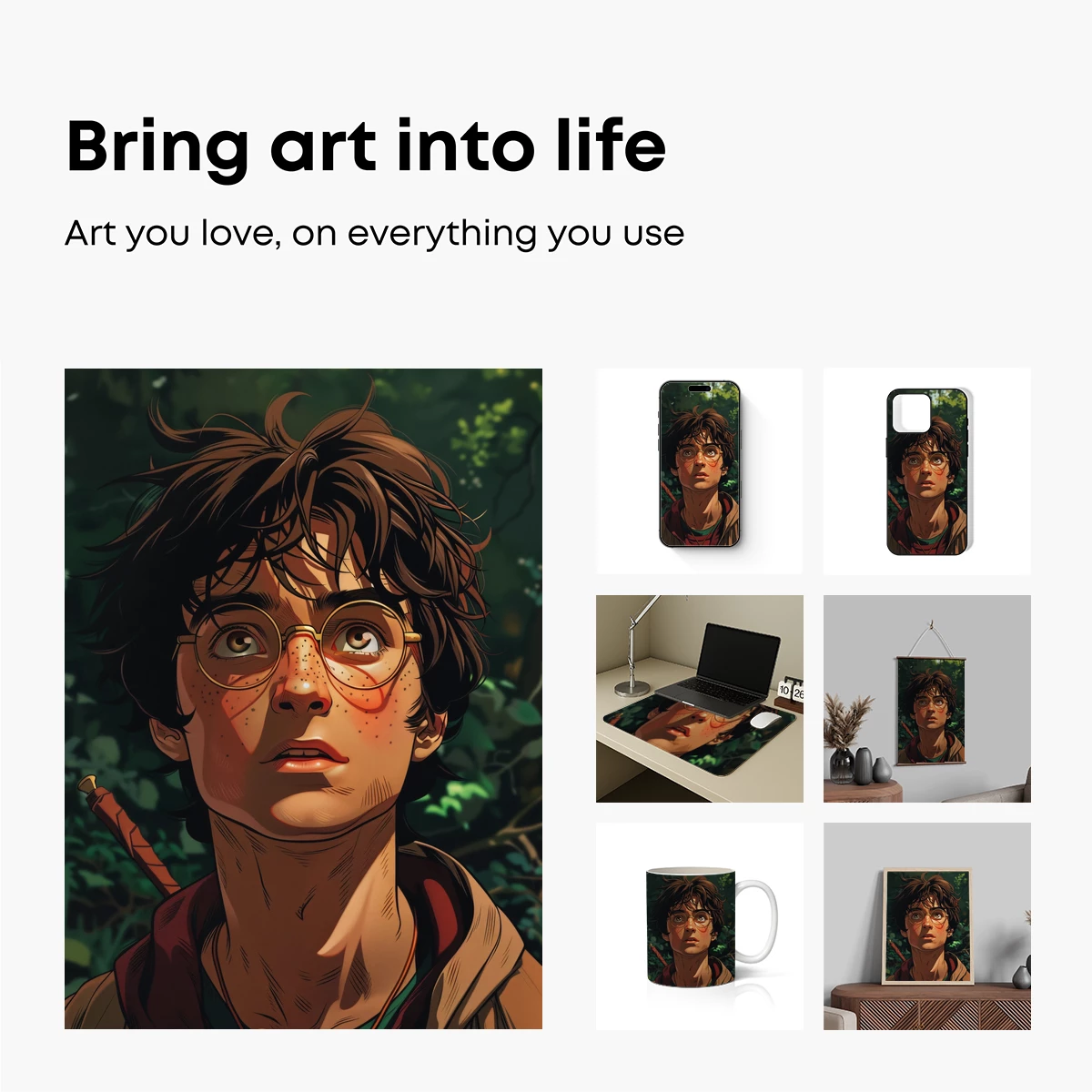Click the white mouse on the desk pad
The height and width of the screenshot is (1092, 1092).
click(x=763, y=721)
